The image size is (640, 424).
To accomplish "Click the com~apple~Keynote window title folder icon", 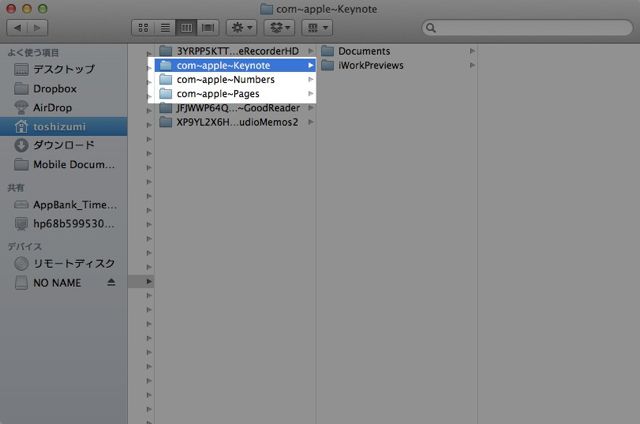I will coord(267,9).
